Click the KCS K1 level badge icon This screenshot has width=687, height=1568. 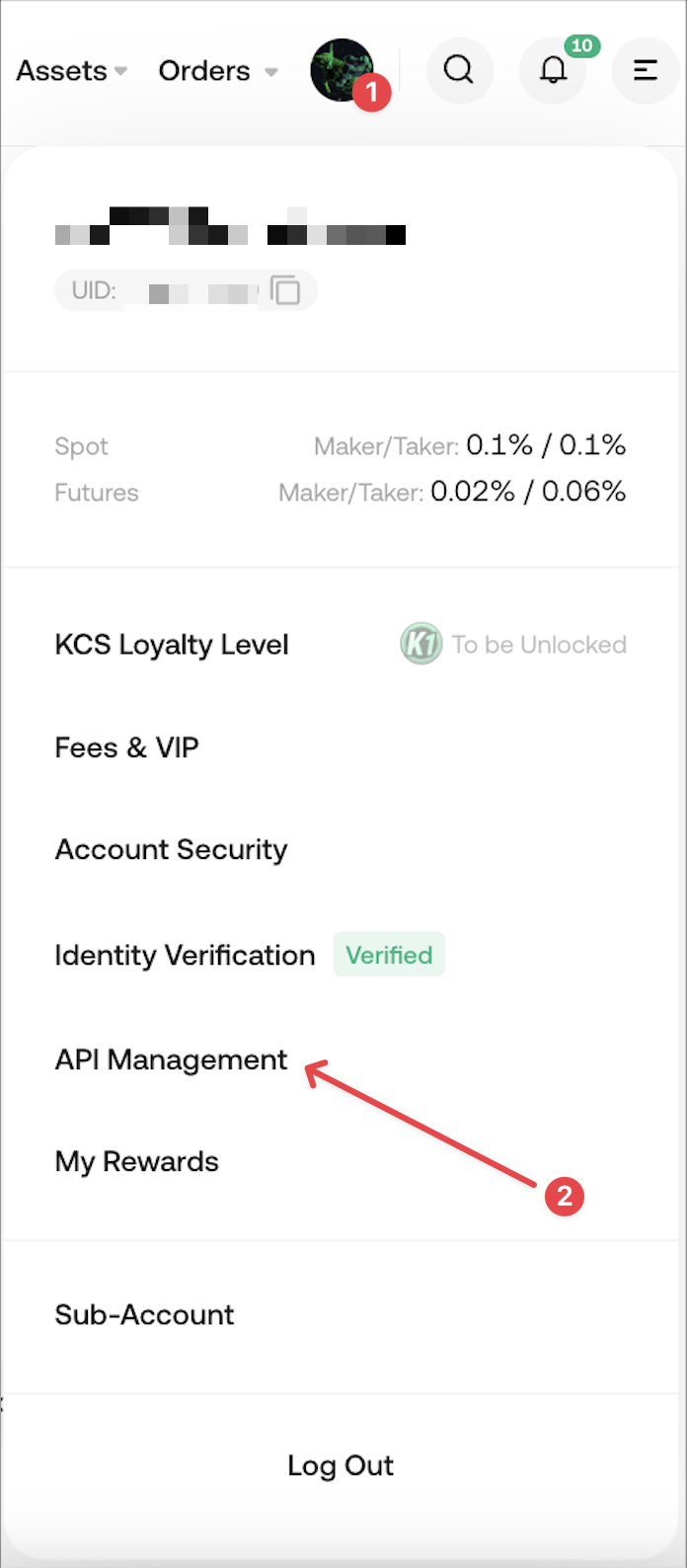coord(421,645)
